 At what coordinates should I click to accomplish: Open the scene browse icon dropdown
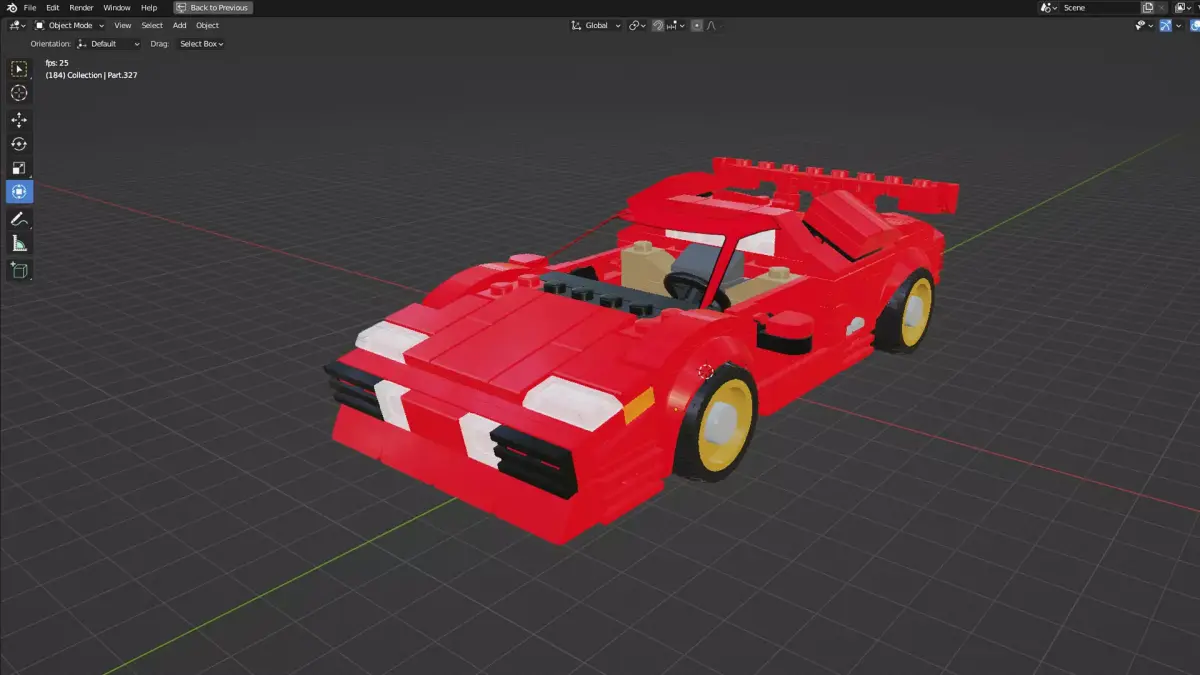pos(1049,7)
